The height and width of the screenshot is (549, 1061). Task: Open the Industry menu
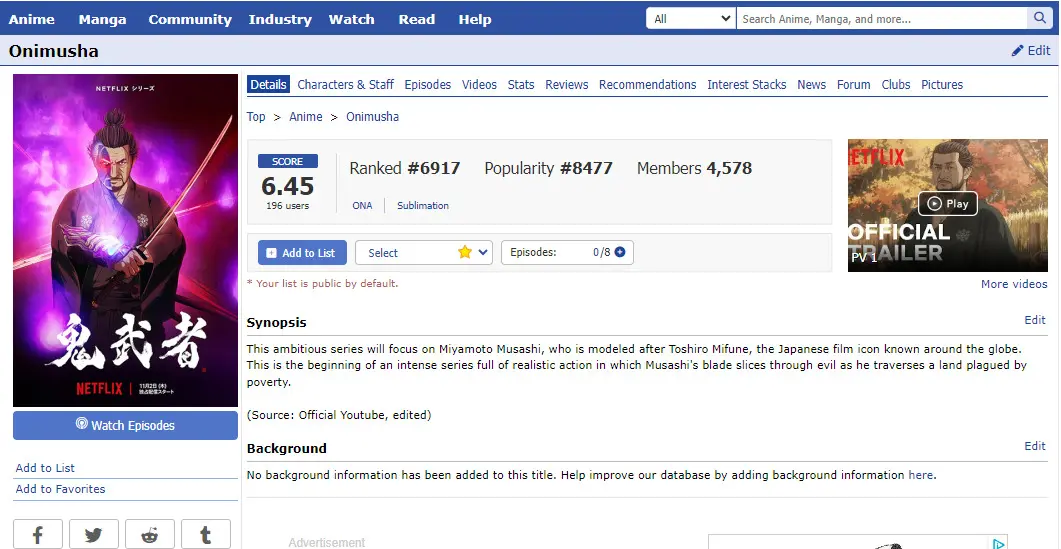click(280, 19)
